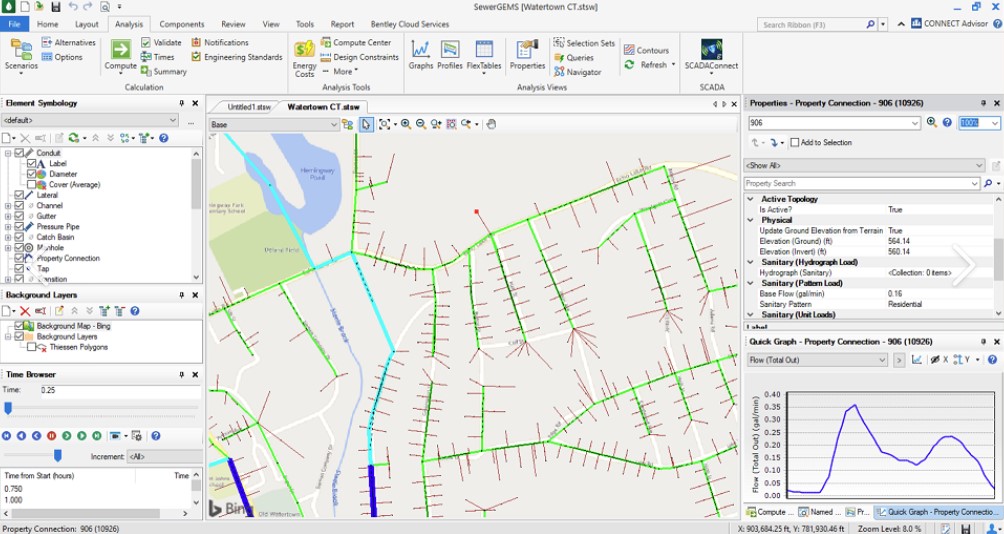
Task: Open Flow (Total Out) graph dropdown
Action: [817, 360]
